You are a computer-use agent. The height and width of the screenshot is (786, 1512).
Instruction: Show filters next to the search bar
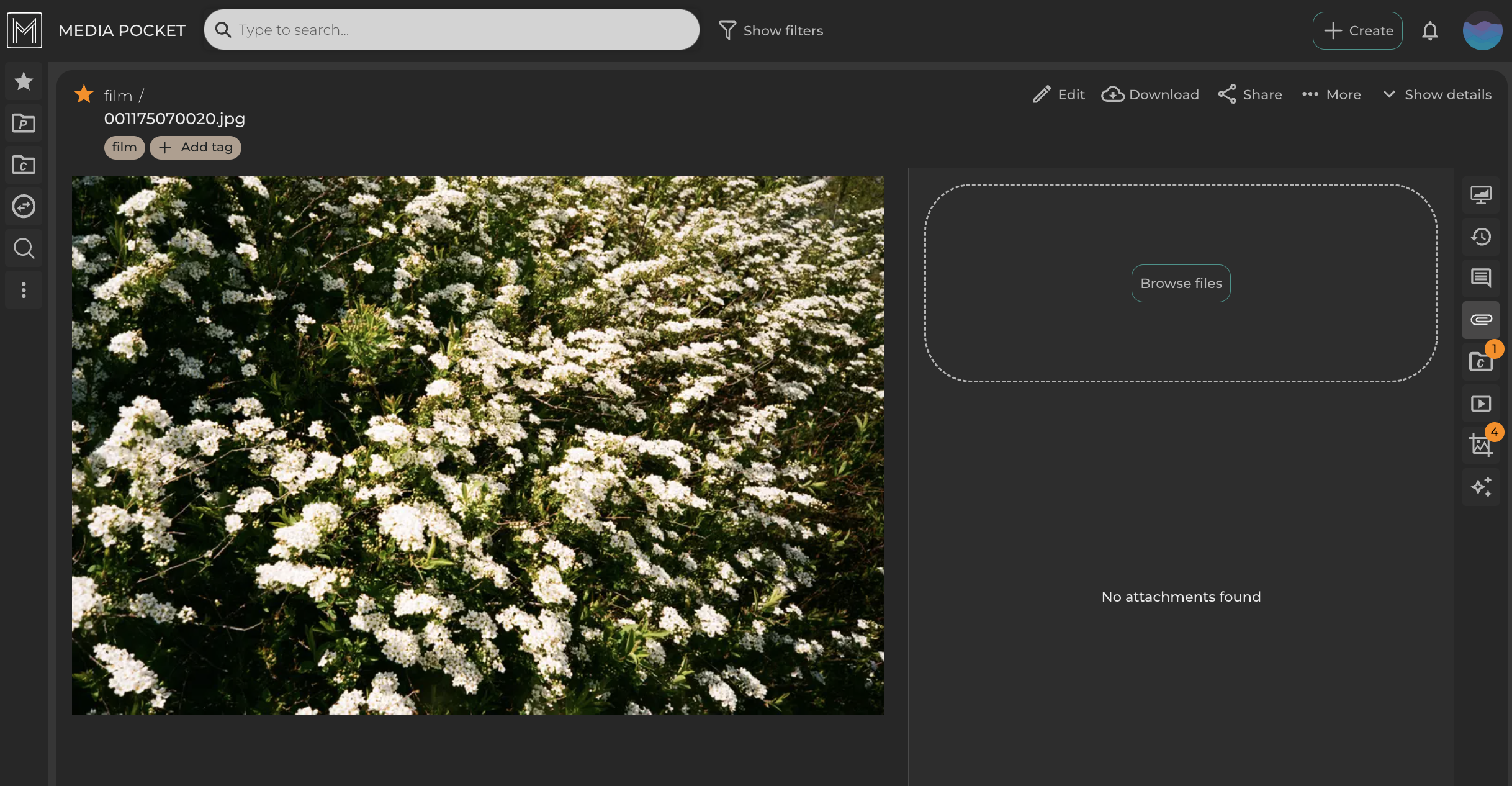(x=770, y=30)
